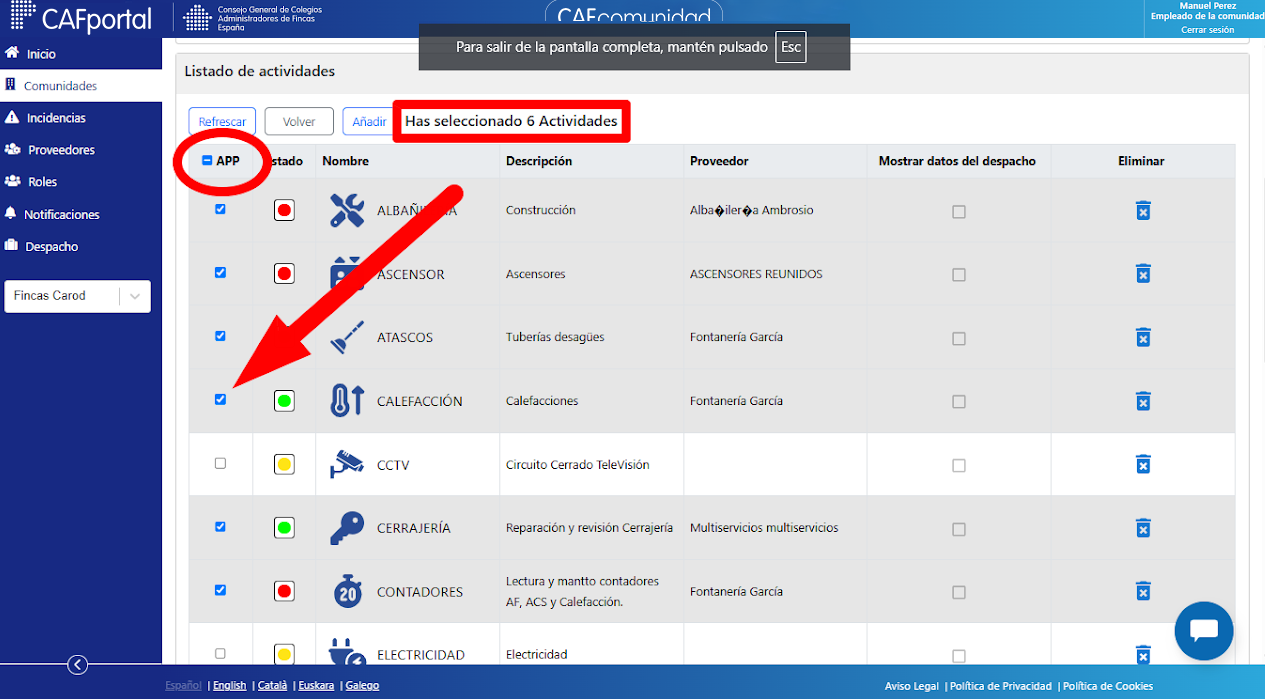Check the APP checkbox for CCTV
The image size is (1265, 699).
pos(221,463)
